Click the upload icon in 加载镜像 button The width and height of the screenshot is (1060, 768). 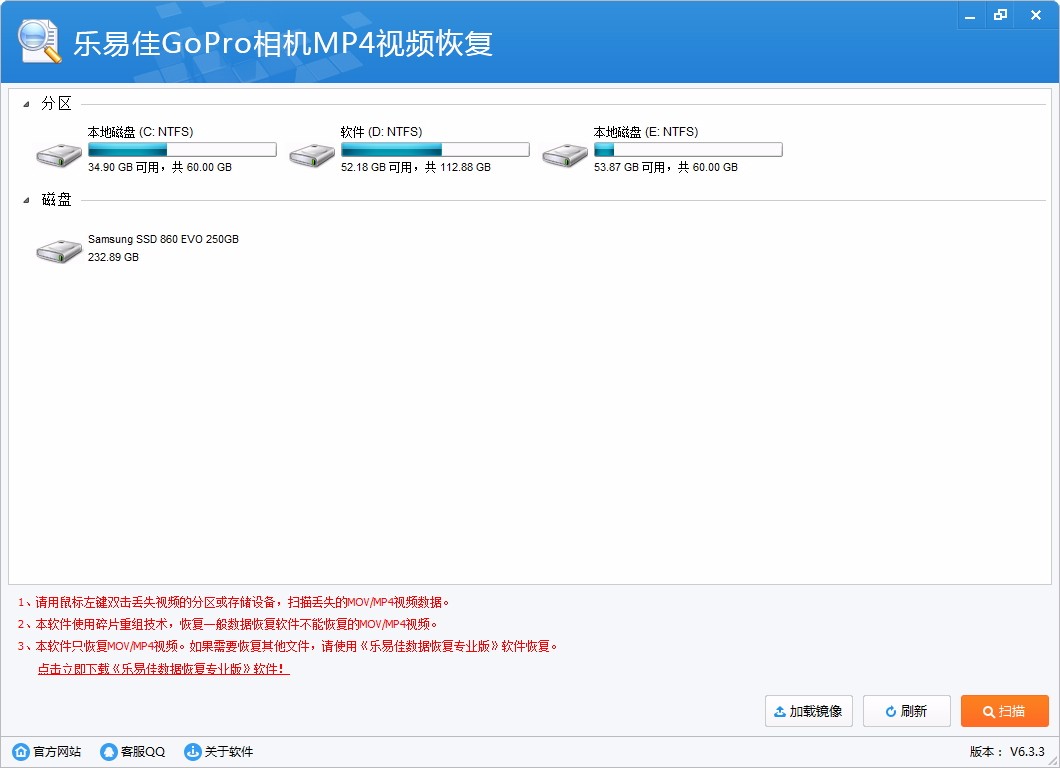[779, 711]
